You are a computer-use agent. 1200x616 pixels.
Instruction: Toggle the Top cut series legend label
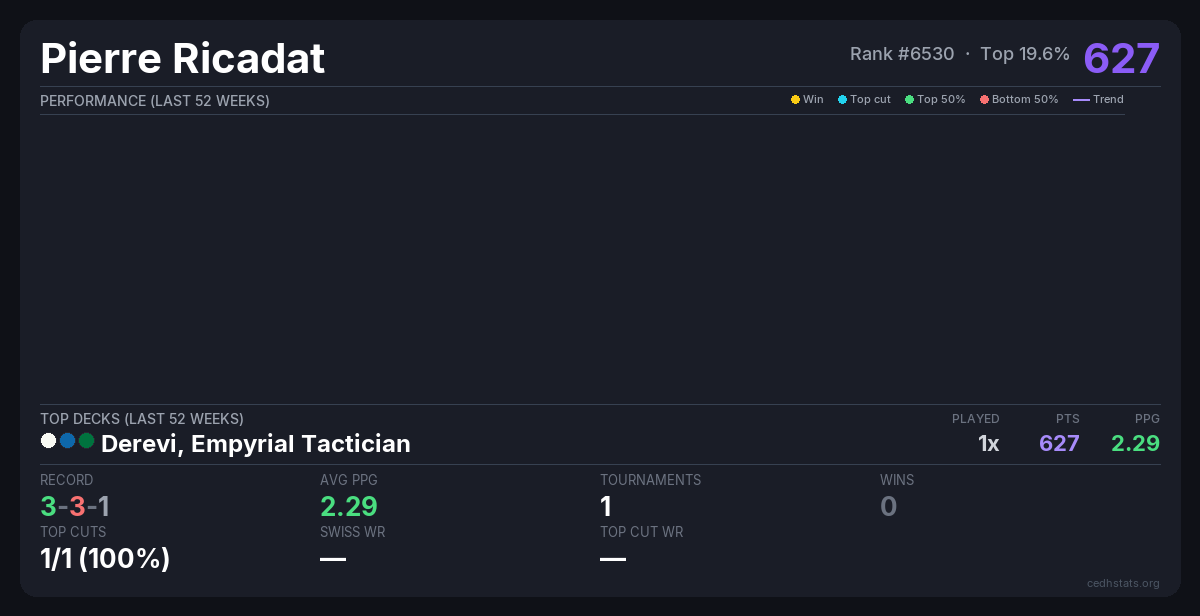pyautogui.click(x=870, y=100)
